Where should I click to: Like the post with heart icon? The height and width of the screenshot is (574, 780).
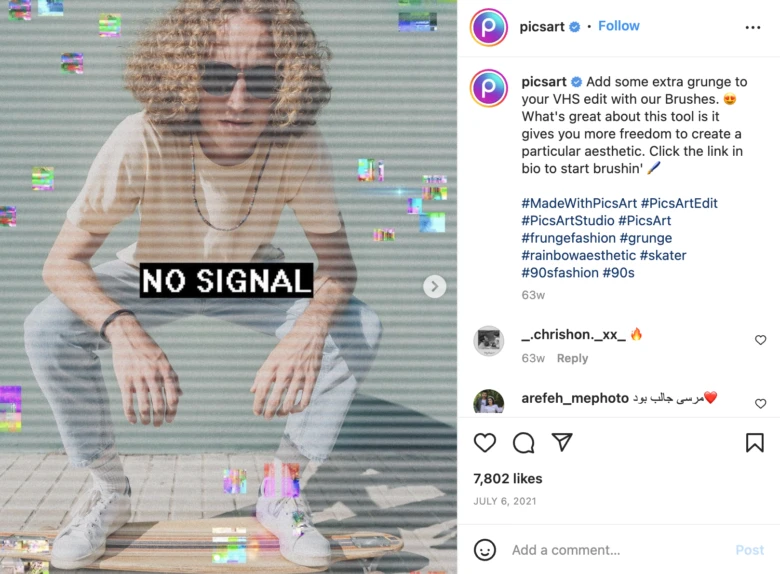point(485,442)
